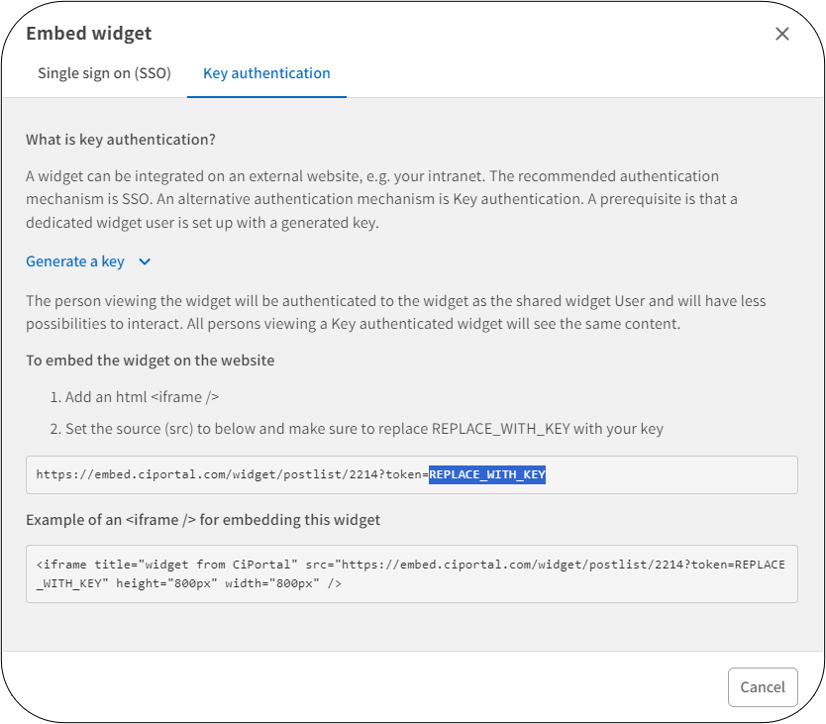Viewport: 826px width, 724px height.
Task: Click step 1 Add an html iframe instruction
Action: click(138, 396)
